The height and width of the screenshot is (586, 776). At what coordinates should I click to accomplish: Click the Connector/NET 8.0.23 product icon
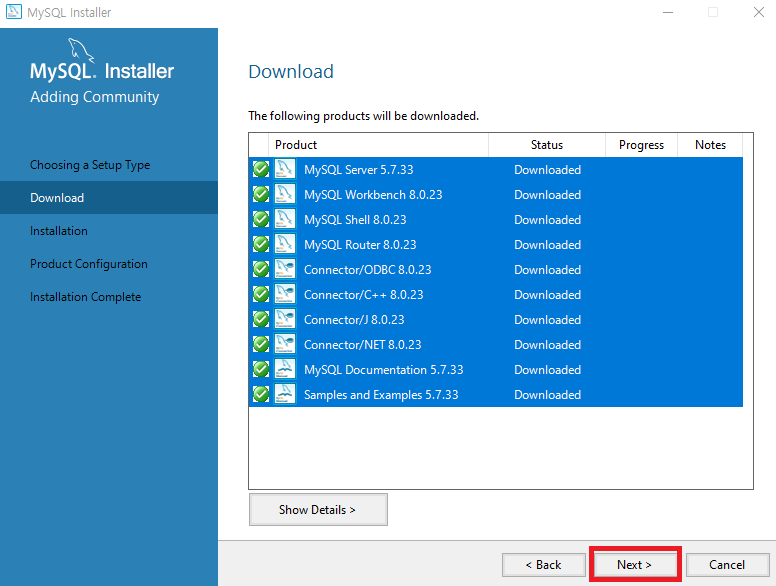(x=285, y=344)
